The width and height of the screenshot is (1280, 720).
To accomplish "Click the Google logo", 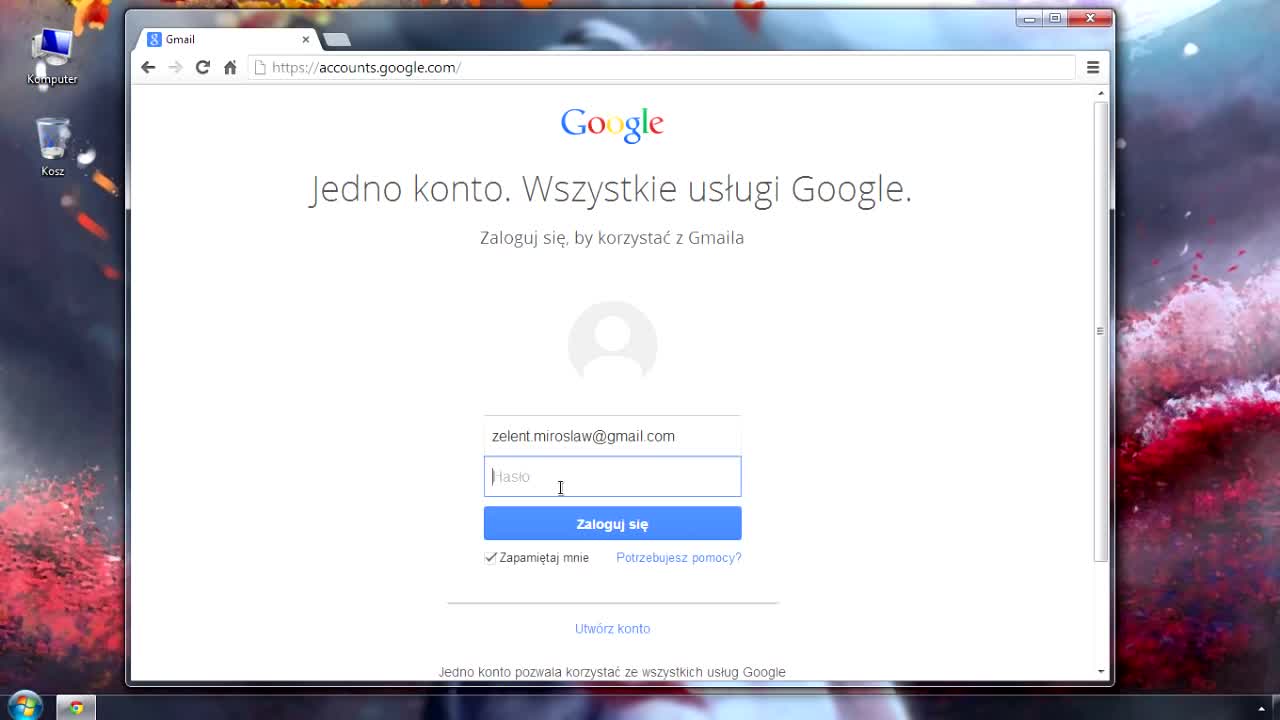I will (x=612, y=125).
